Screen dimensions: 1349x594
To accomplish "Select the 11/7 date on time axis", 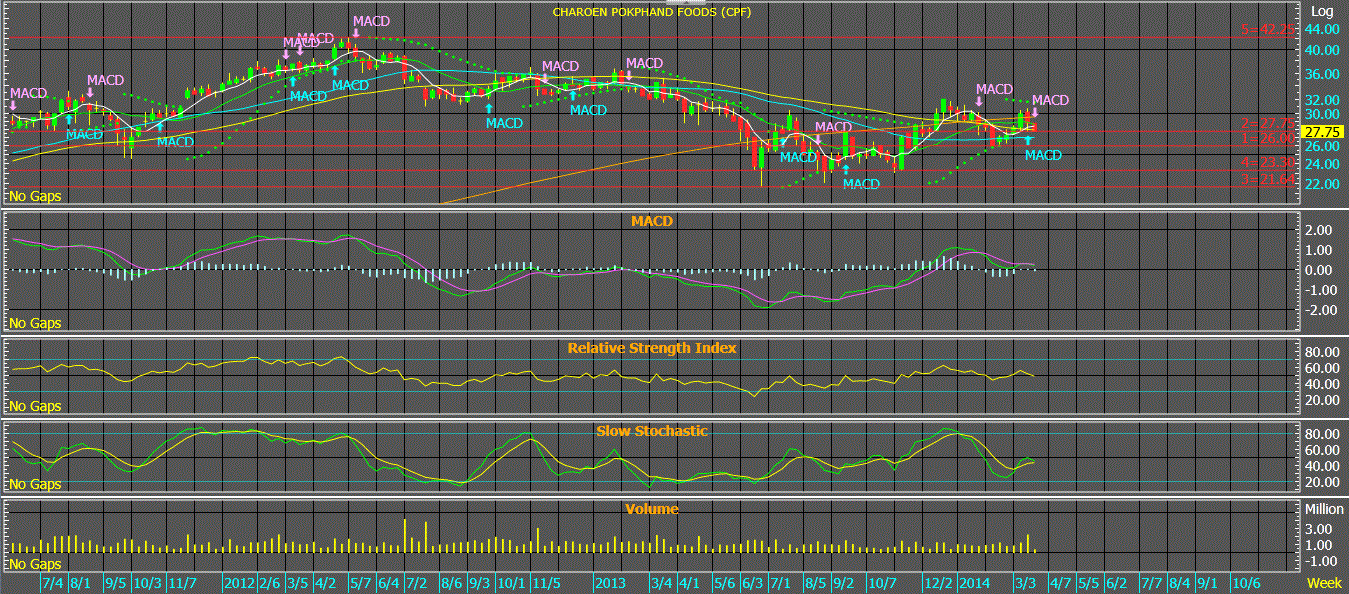I will pos(181,582).
